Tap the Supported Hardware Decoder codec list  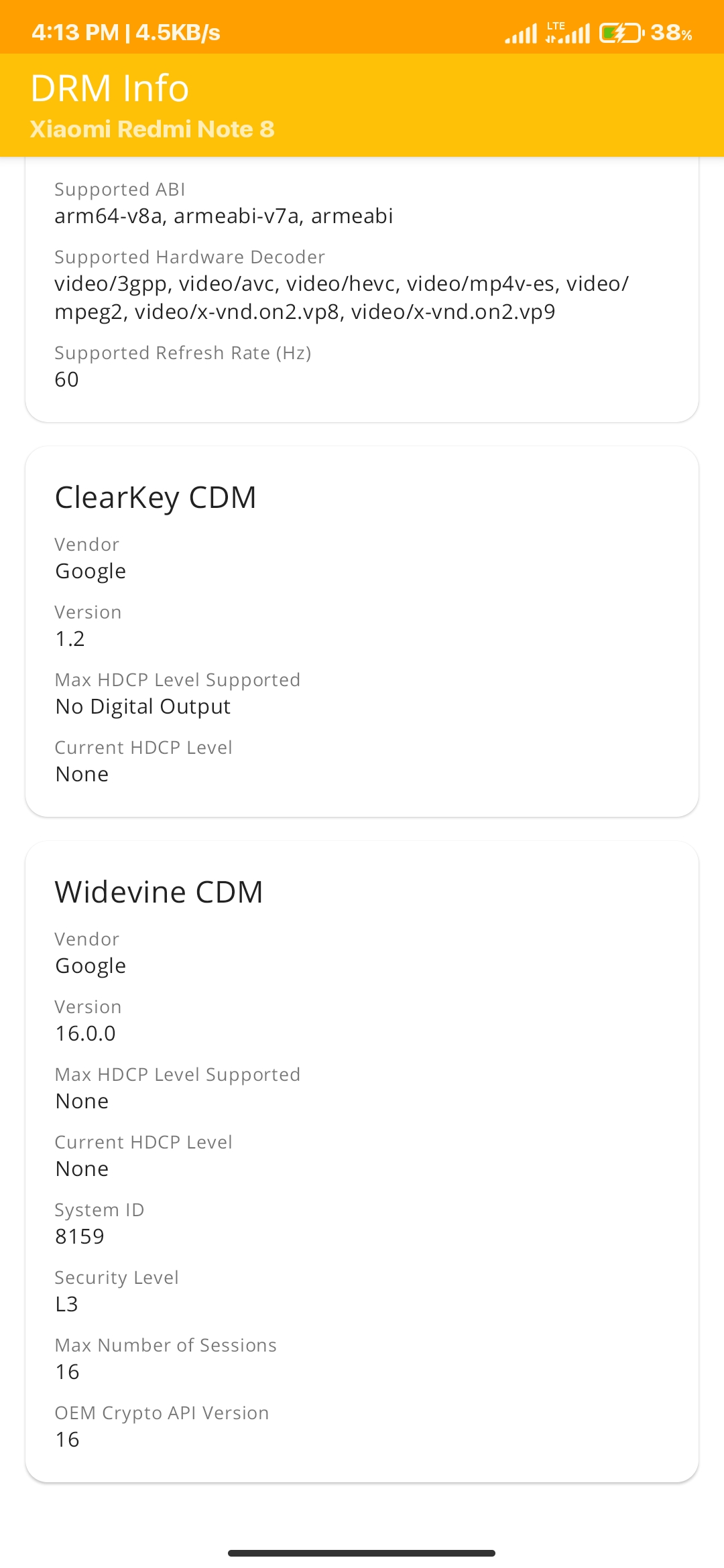pos(342,298)
